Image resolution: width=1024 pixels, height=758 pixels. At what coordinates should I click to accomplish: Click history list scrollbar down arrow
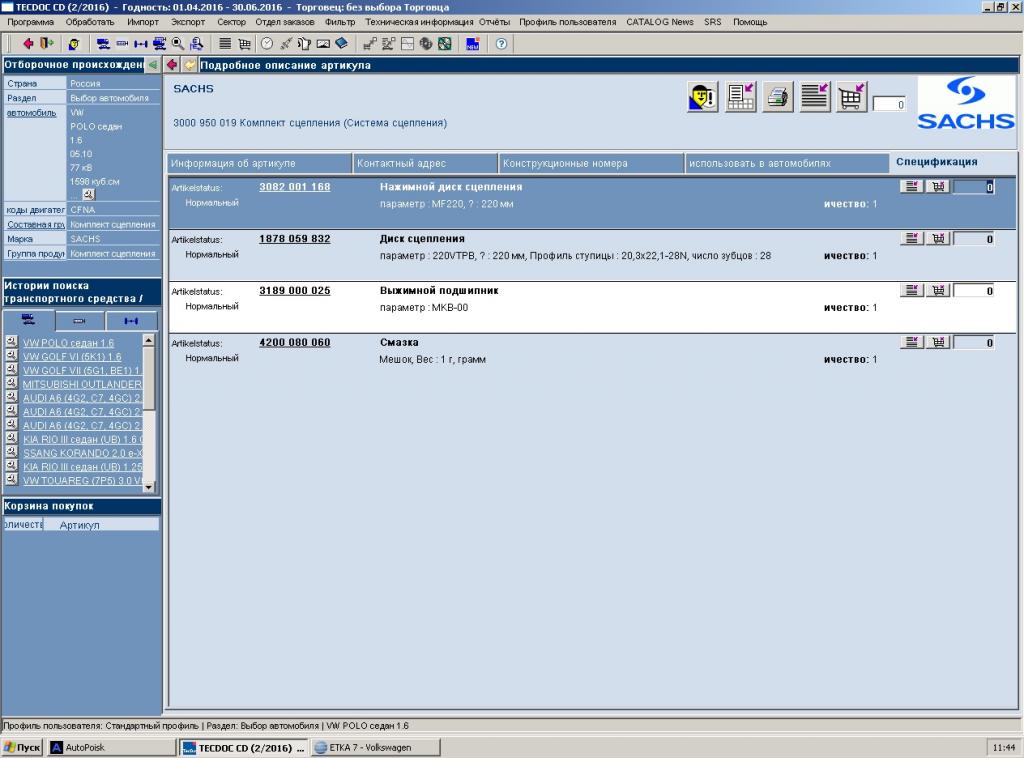coord(149,486)
